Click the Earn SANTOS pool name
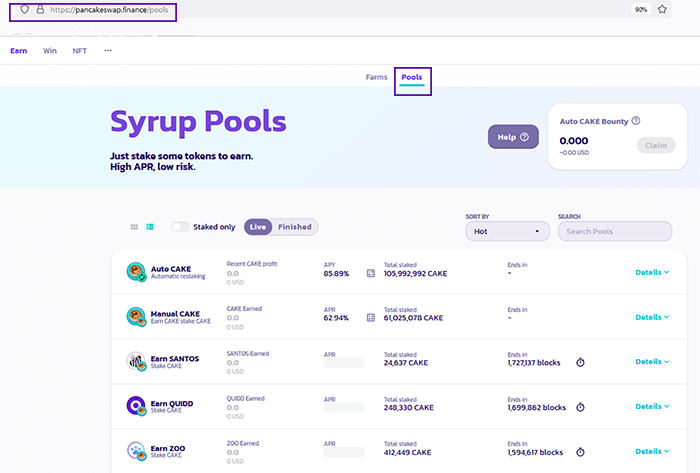The image size is (700, 473). (175, 359)
